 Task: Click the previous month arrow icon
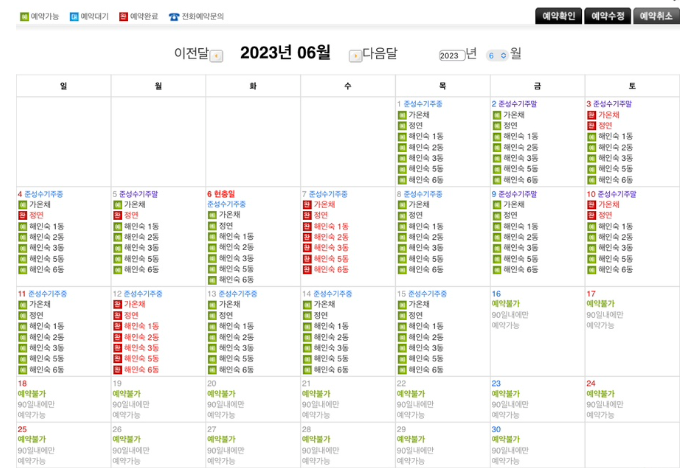click(217, 55)
